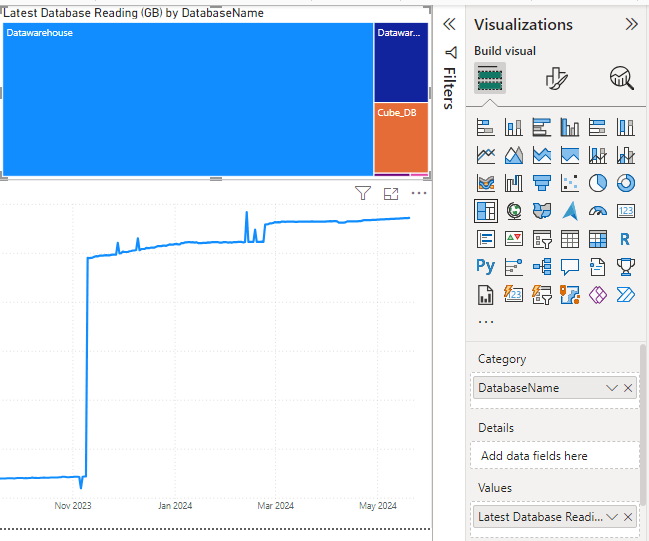Image resolution: width=649 pixels, height=541 pixels.
Task: Choose the Donut chart visual
Action: coord(626,183)
